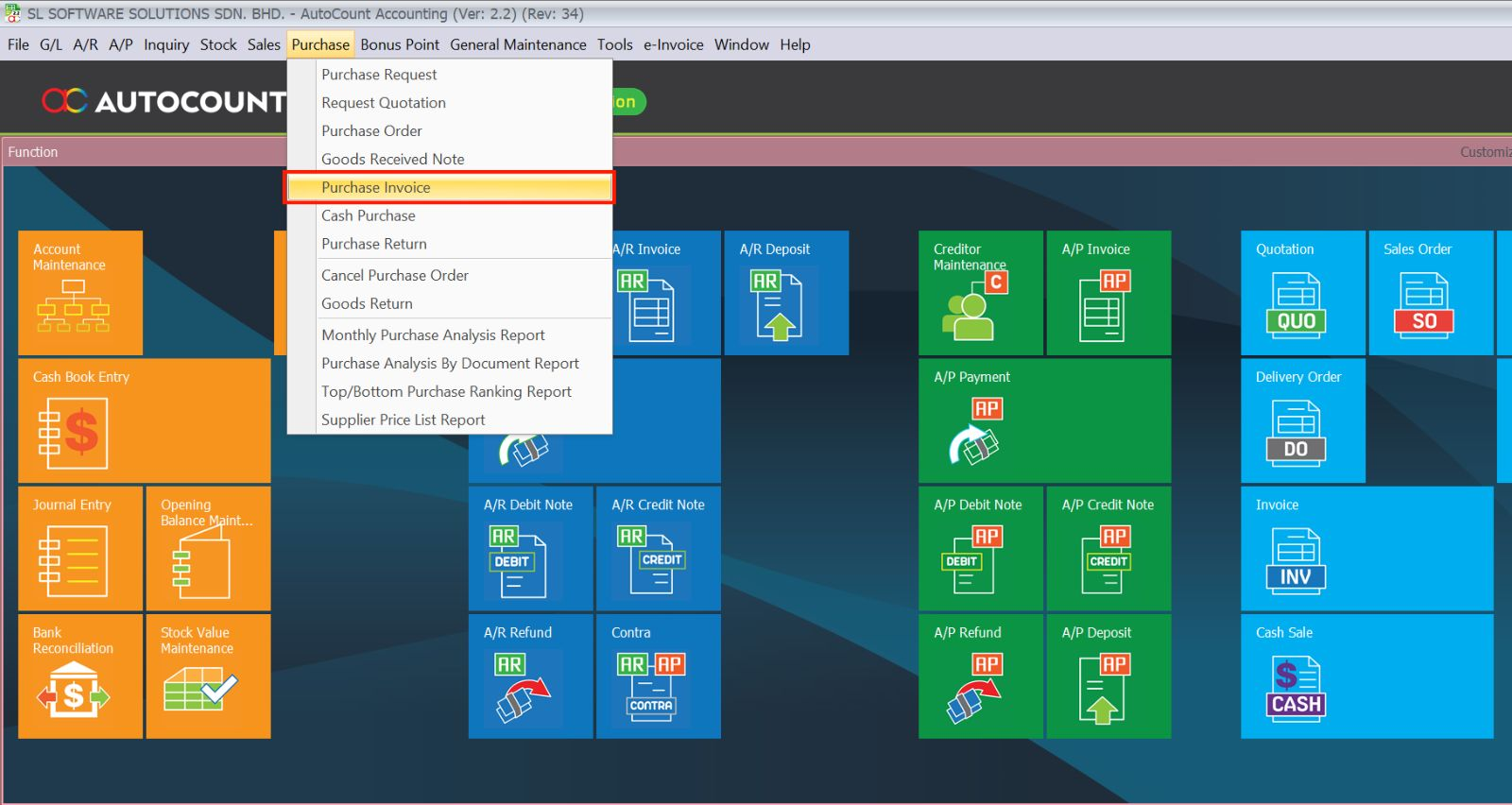Click Cancel Purchase Order menu entry
1512x805 pixels.
(x=394, y=275)
